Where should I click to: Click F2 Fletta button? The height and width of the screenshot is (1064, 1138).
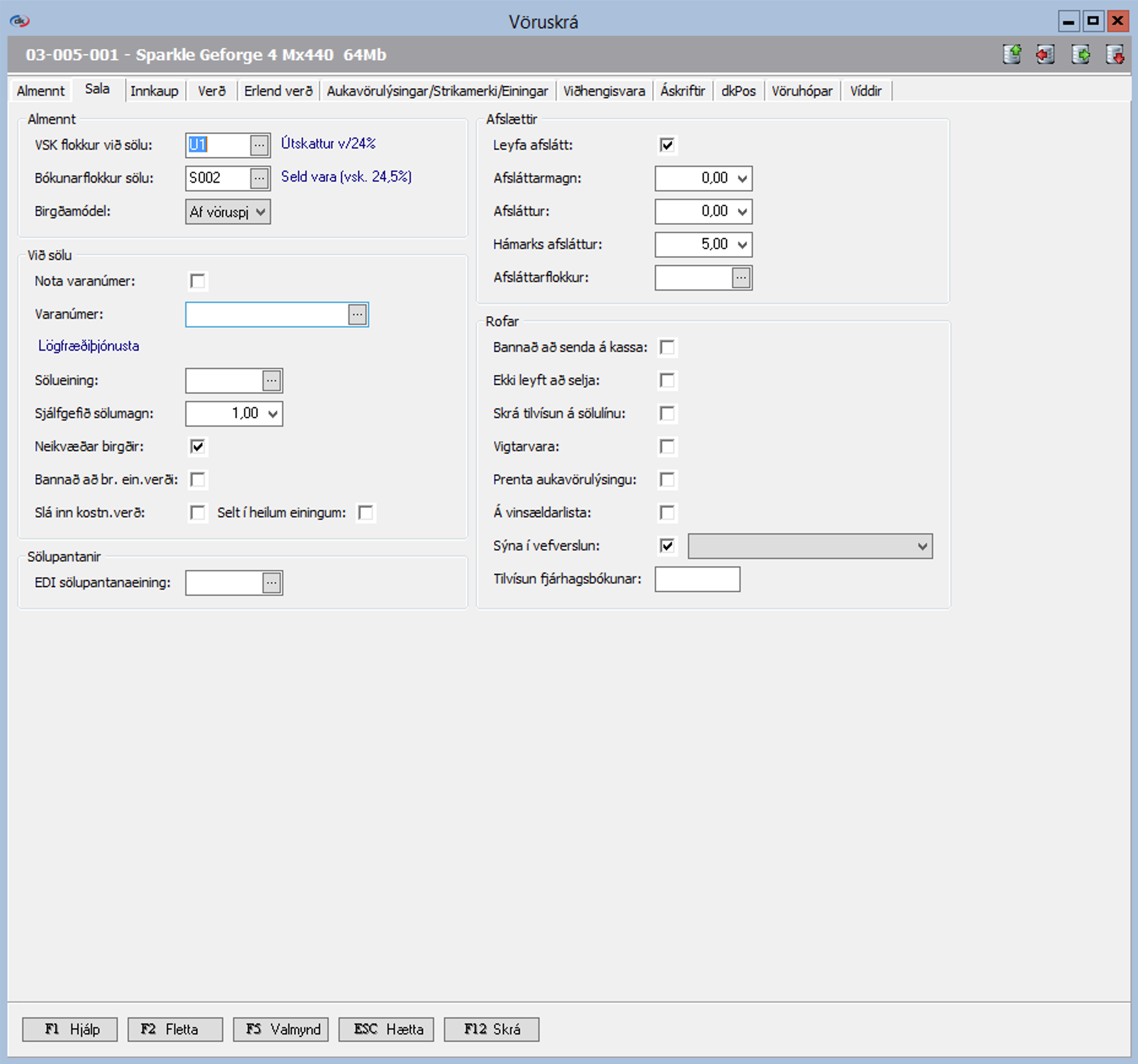(175, 1029)
